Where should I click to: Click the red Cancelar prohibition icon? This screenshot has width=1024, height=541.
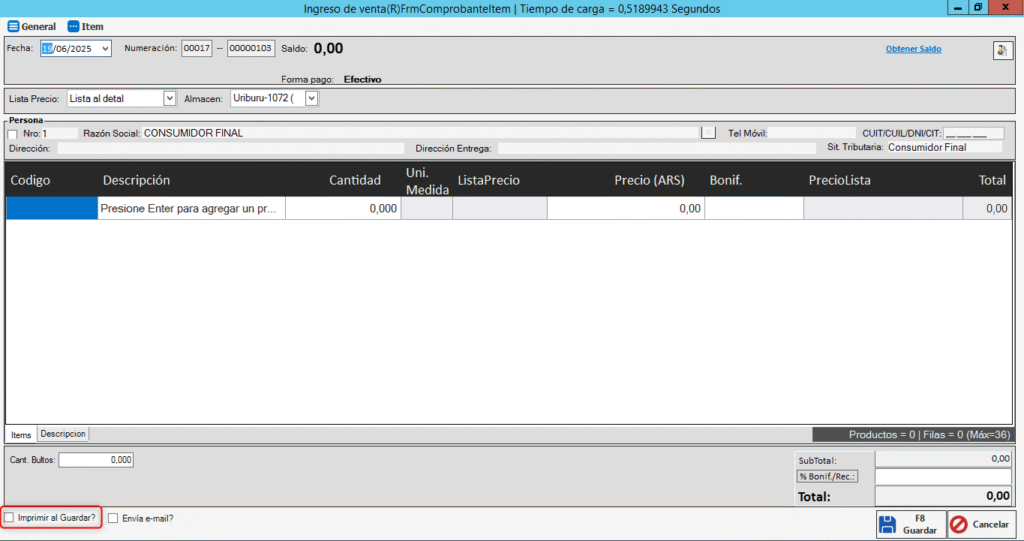pyautogui.click(x=959, y=525)
